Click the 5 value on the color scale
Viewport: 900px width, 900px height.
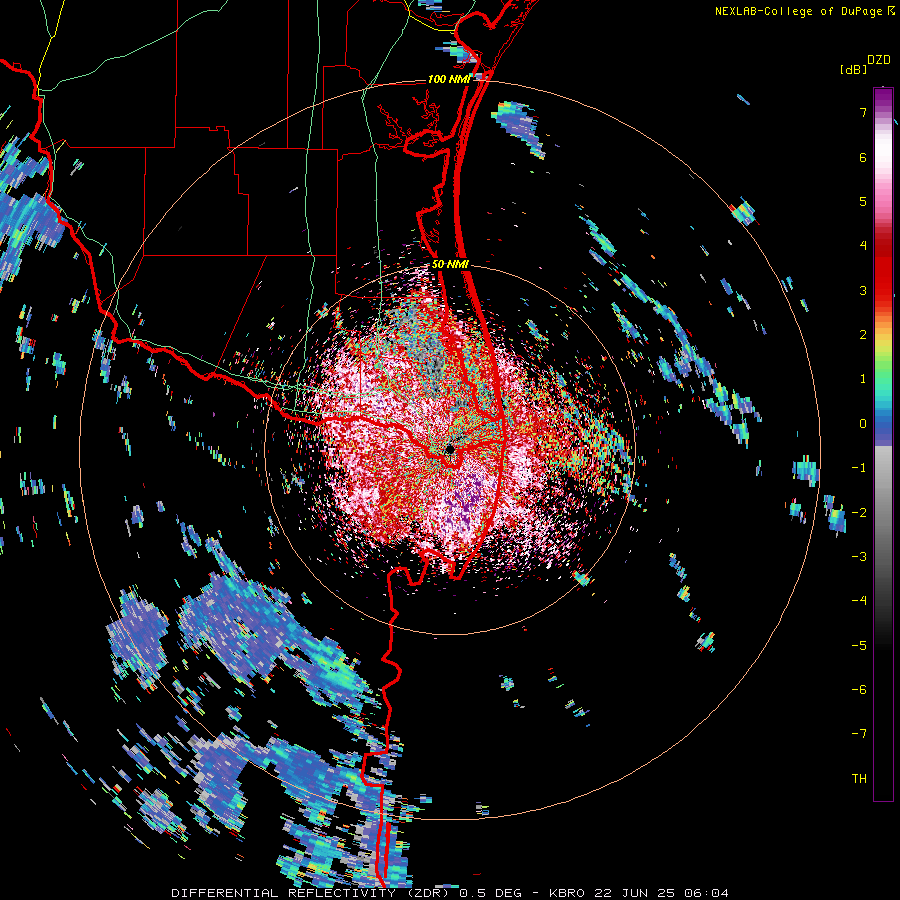[863, 201]
